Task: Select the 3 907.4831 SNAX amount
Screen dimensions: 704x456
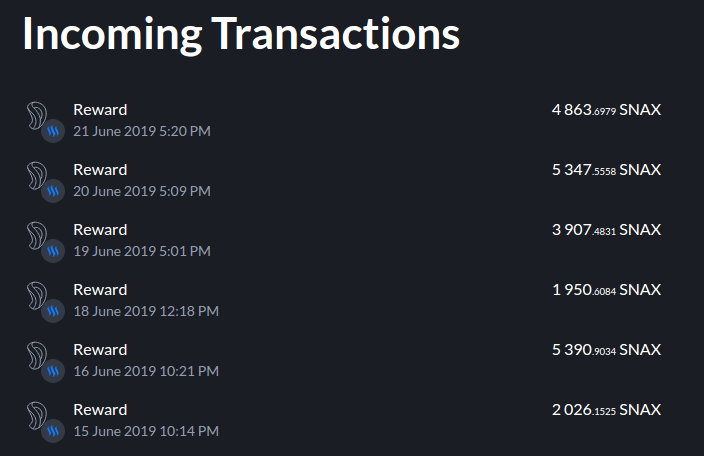Action: tap(606, 230)
